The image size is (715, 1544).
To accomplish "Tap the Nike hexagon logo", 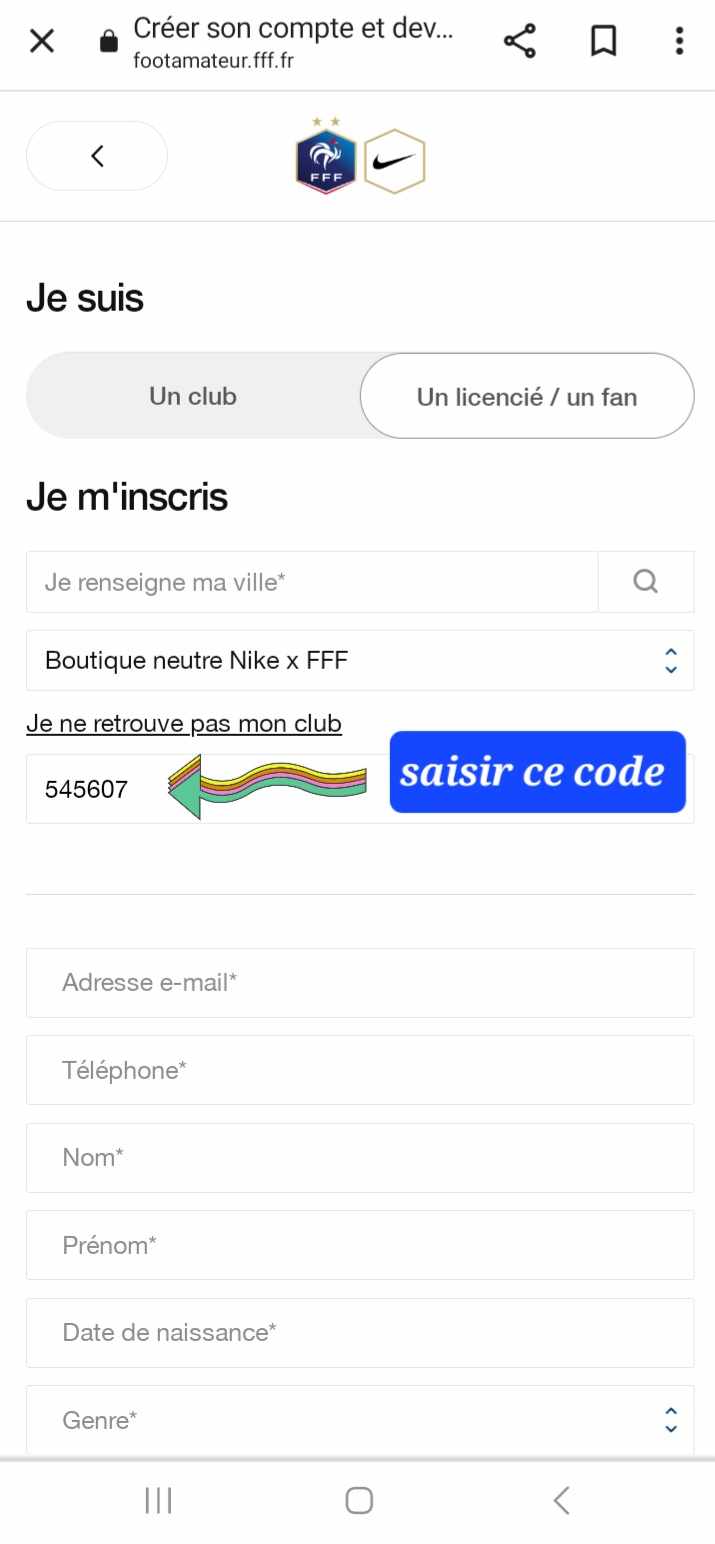I will tap(394, 161).
